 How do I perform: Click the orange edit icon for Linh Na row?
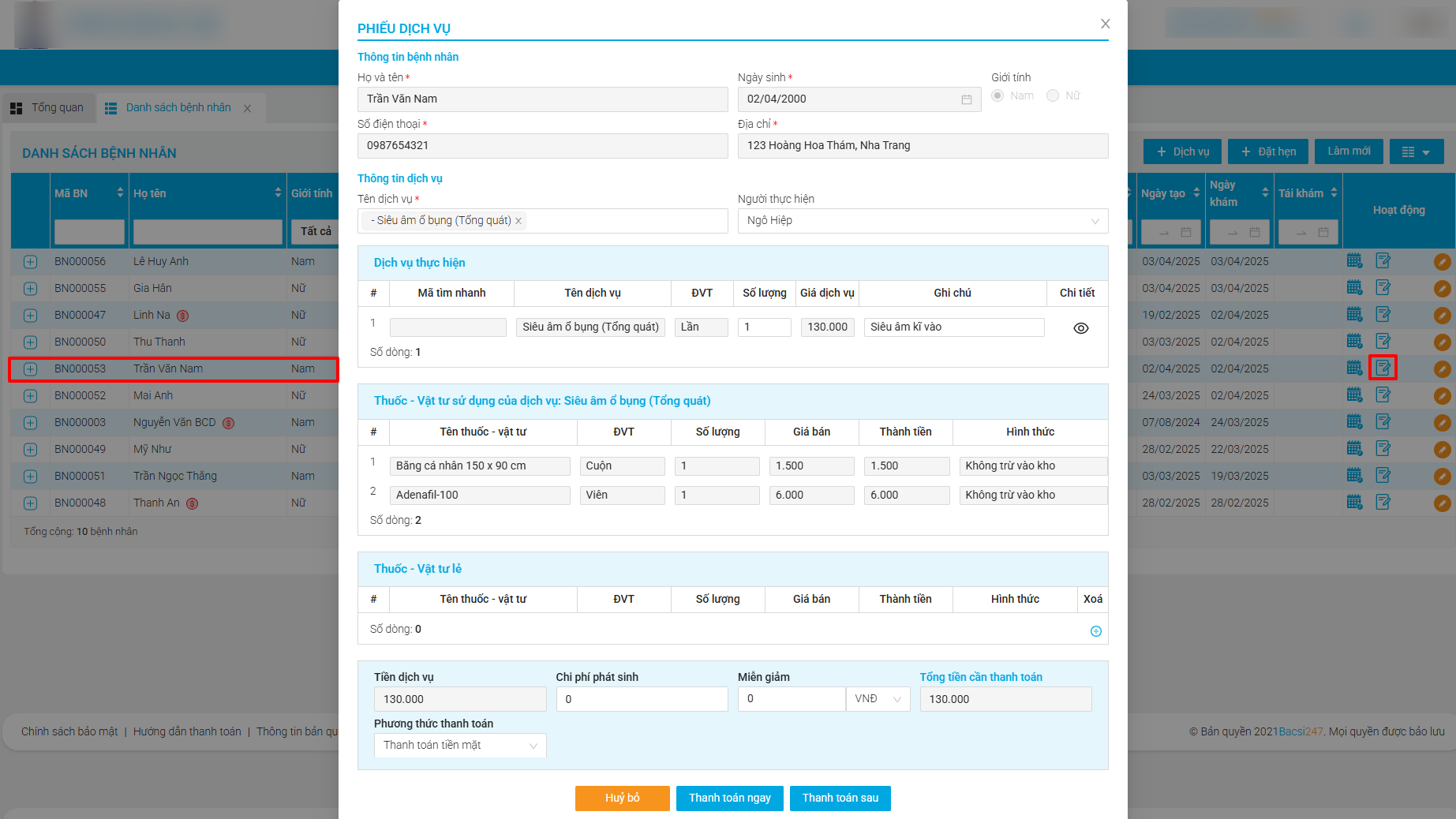click(x=1442, y=316)
